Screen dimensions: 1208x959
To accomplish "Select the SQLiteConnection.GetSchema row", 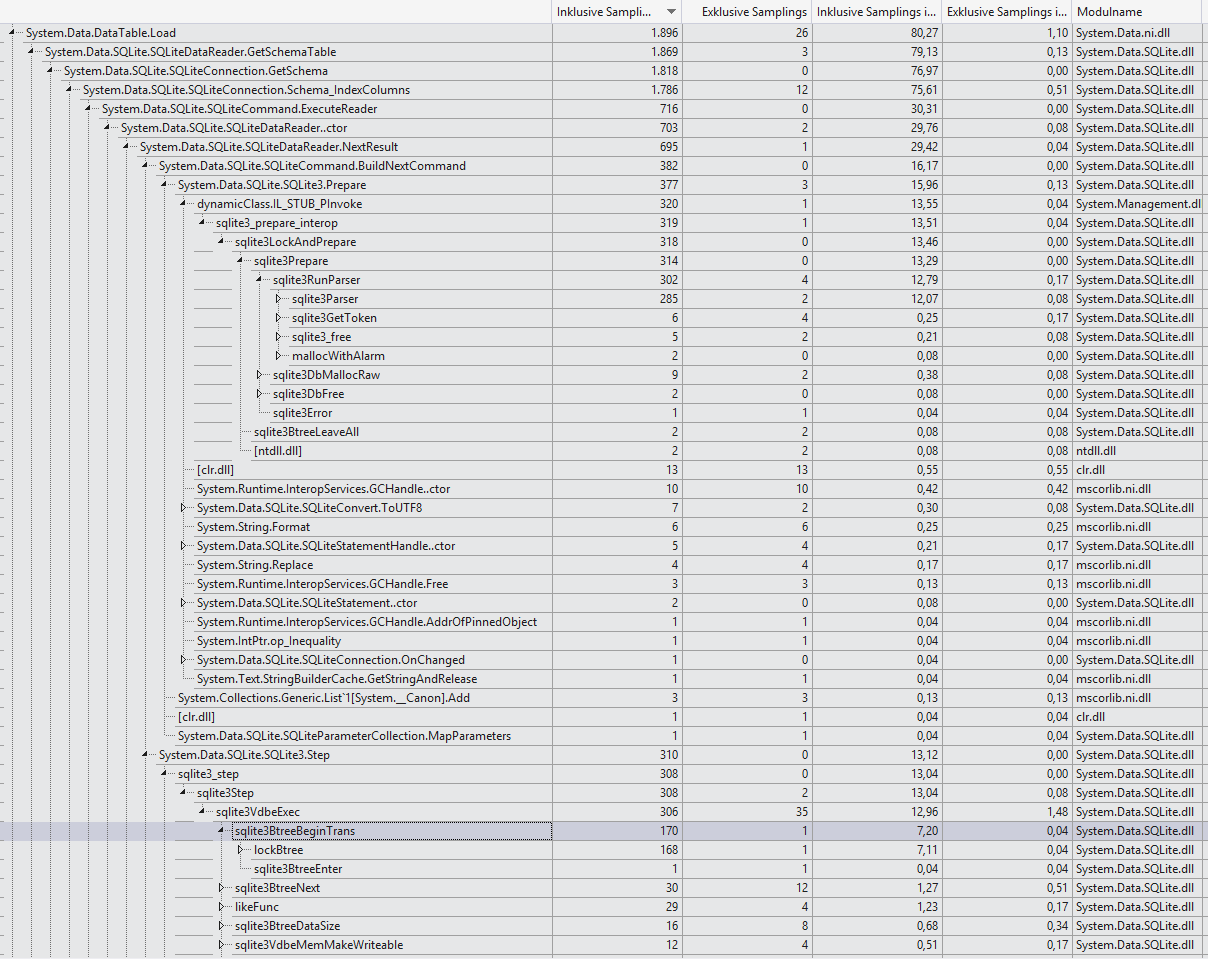I will [195, 71].
